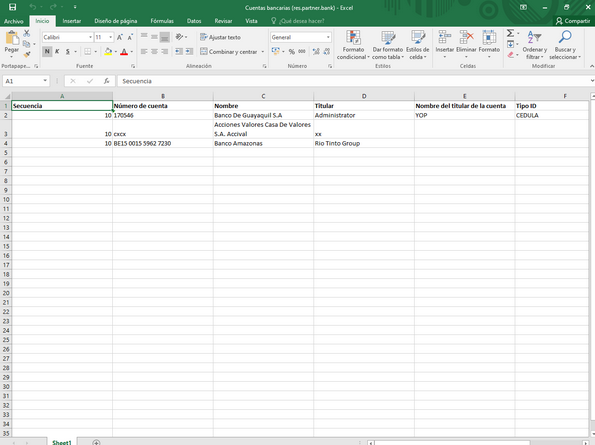Click the Save floppy disk icon
595x445 pixels.
click(12, 7)
